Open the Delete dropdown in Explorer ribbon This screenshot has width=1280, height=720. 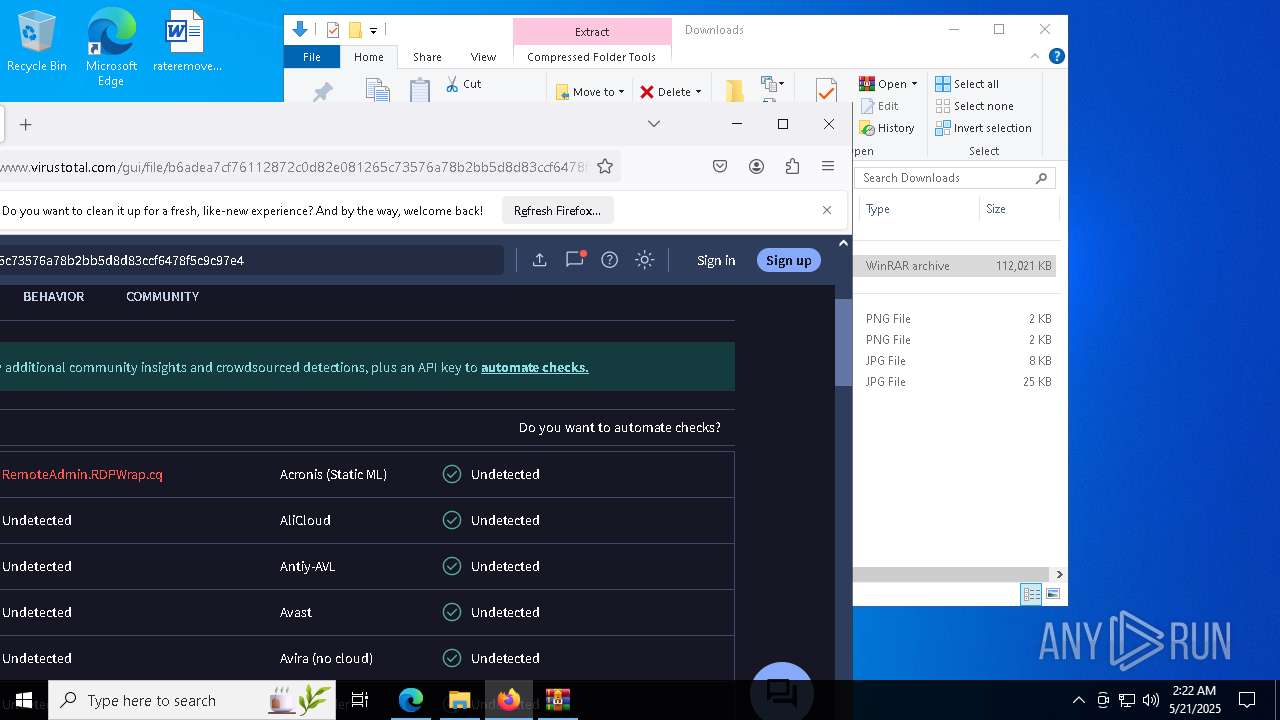pyautogui.click(x=671, y=92)
